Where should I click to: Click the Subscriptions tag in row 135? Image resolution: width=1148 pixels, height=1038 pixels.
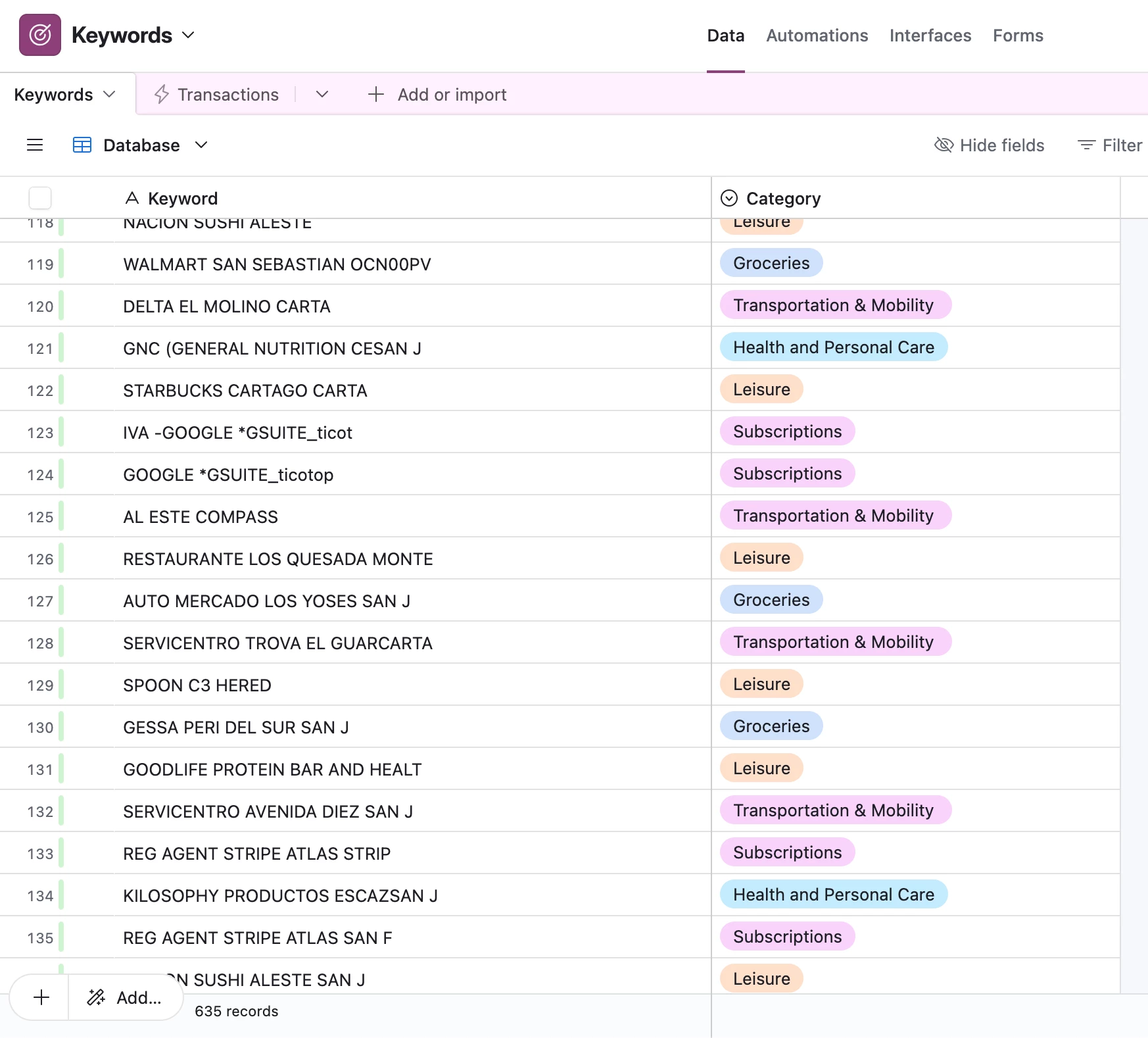[x=787, y=937]
